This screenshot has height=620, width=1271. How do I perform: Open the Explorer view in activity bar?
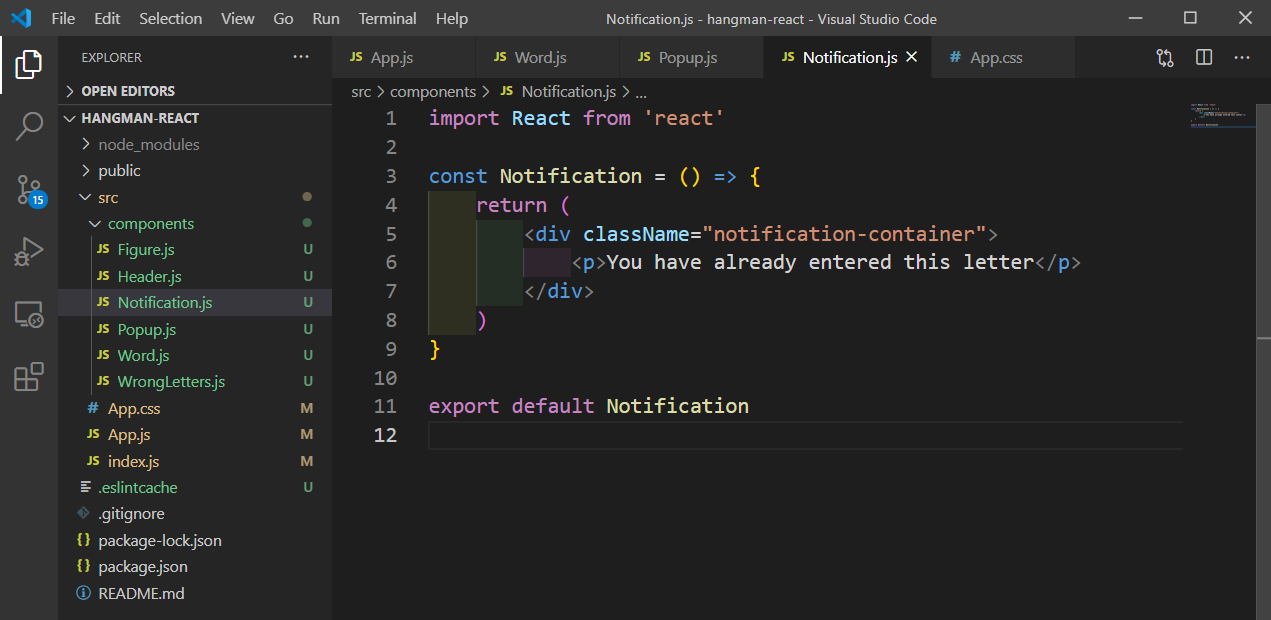[29, 65]
